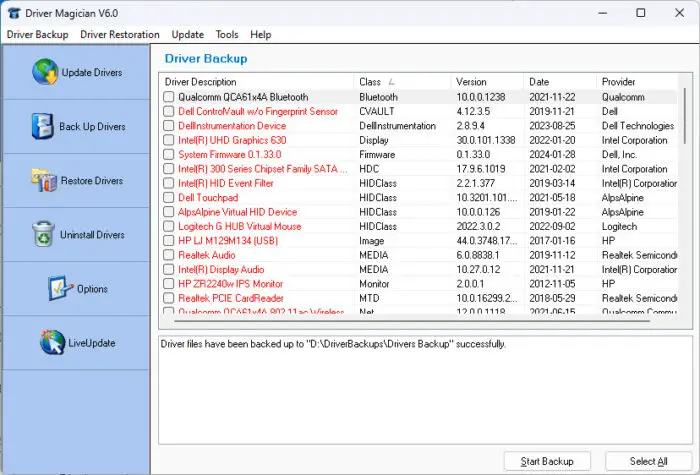This screenshot has height=475, width=700.
Task: Click the version cell '2022.3.0.2'
Action: [x=478, y=226]
